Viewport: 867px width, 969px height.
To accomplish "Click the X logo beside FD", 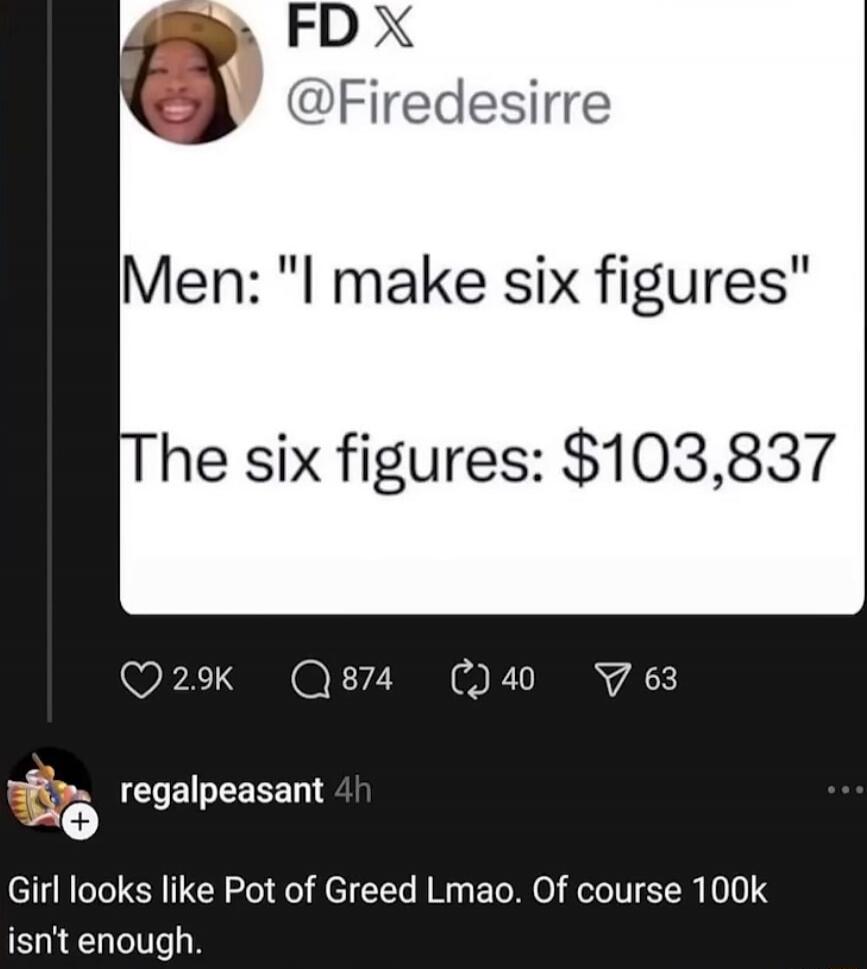I will click(x=394, y=29).
